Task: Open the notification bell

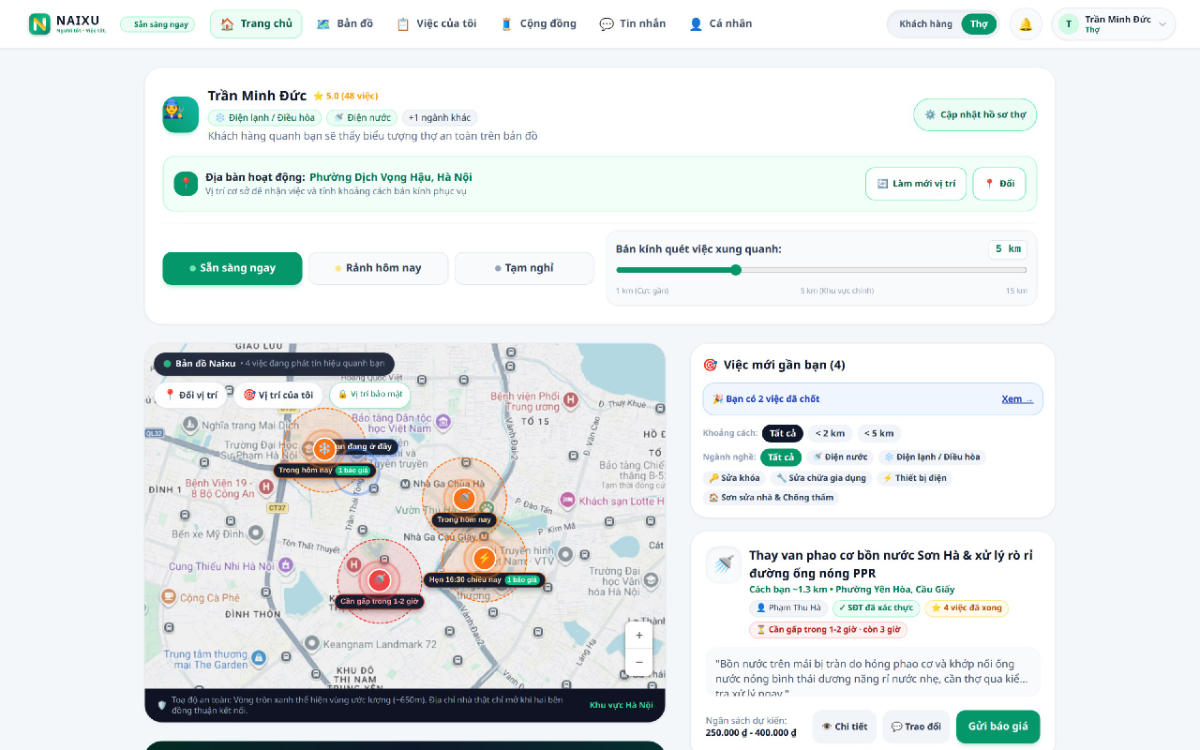Action: (x=1025, y=24)
